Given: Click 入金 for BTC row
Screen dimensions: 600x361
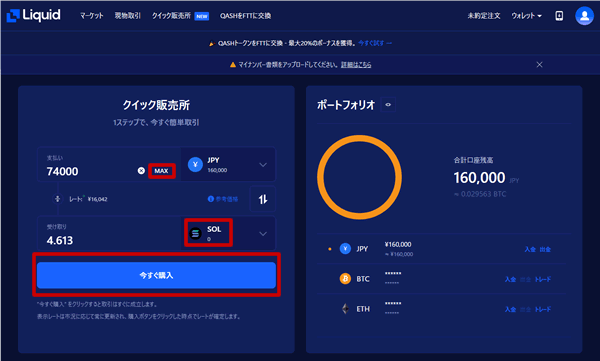Looking at the screenshot, I should 510,279.
